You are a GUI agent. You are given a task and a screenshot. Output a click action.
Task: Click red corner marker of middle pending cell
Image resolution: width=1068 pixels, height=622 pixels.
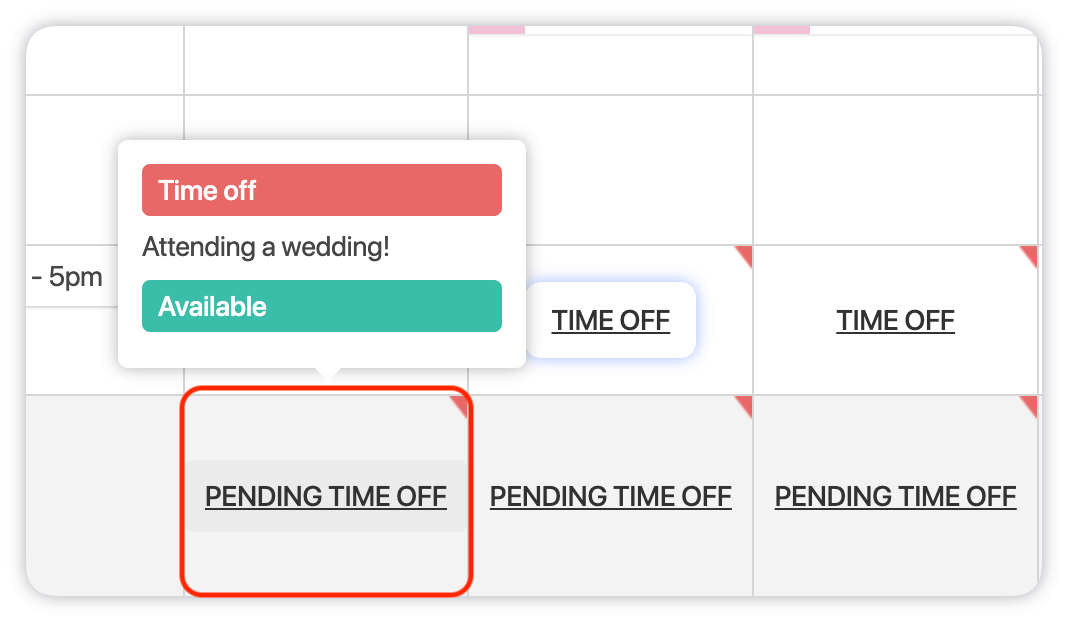(x=745, y=403)
